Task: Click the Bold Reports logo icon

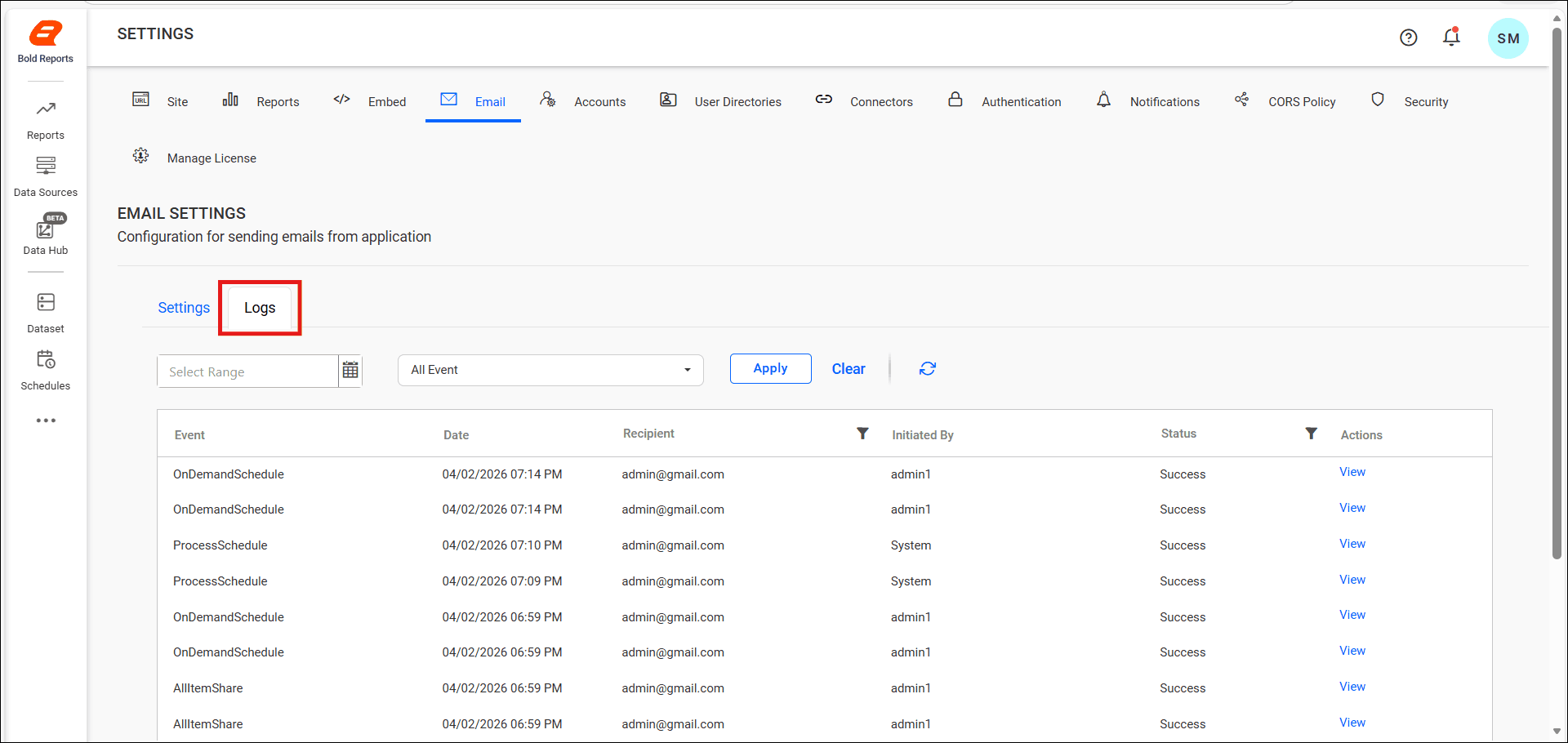Action: point(46,33)
